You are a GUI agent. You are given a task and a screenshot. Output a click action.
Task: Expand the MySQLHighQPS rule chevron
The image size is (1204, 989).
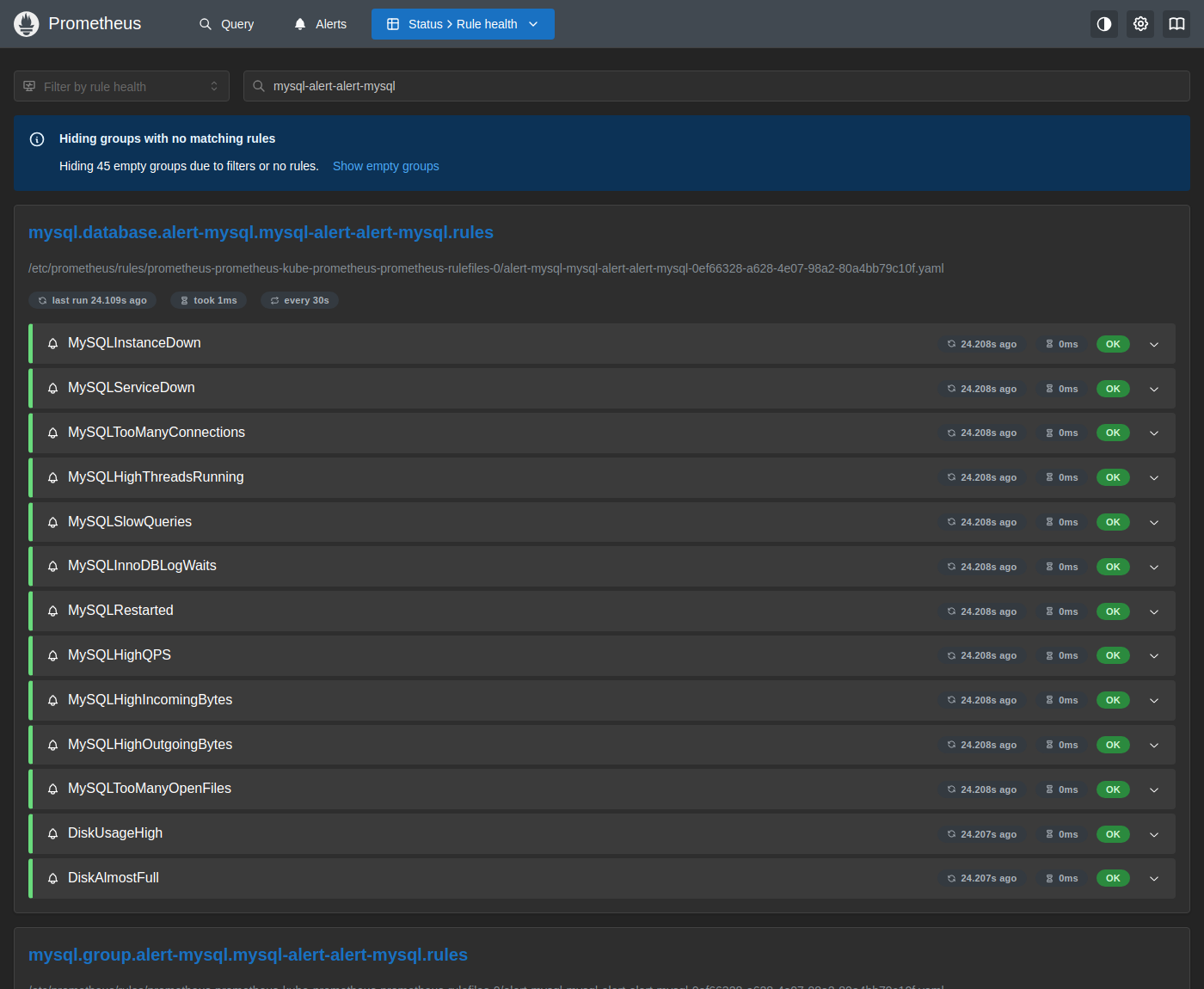pyautogui.click(x=1154, y=655)
